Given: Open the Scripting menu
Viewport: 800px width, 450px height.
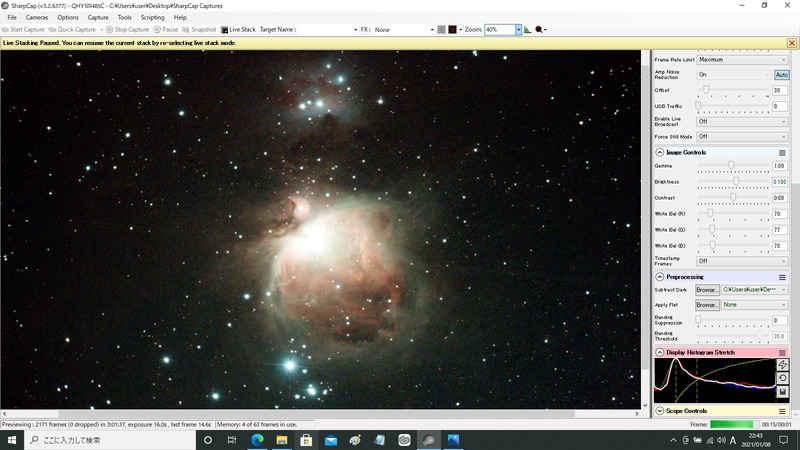Looking at the screenshot, I should coord(153,17).
